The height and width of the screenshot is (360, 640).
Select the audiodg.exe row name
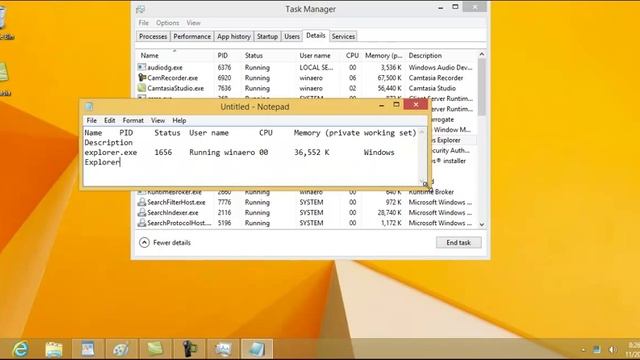point(165,67)
